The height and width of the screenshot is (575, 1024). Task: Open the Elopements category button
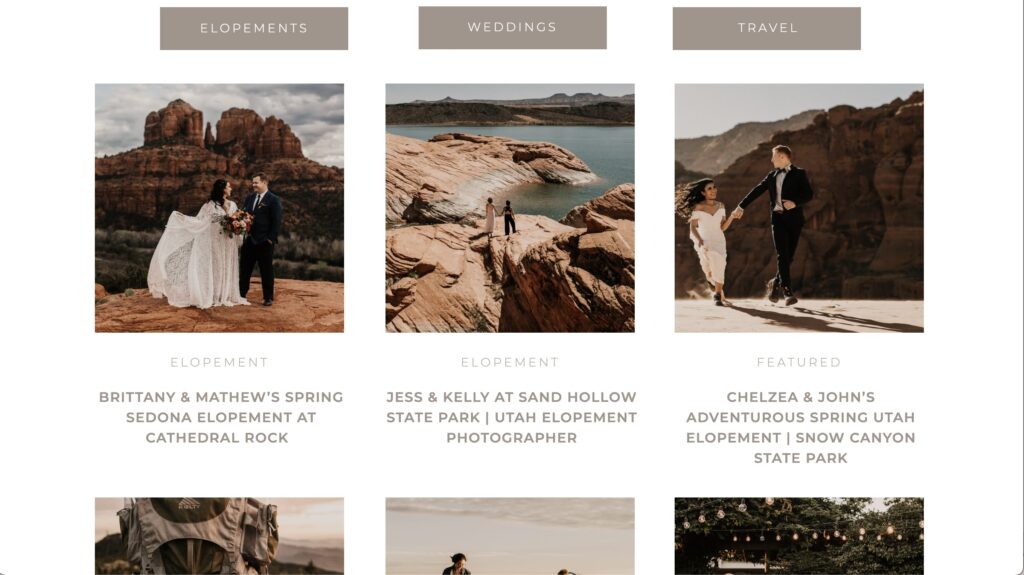coord(254,28)
